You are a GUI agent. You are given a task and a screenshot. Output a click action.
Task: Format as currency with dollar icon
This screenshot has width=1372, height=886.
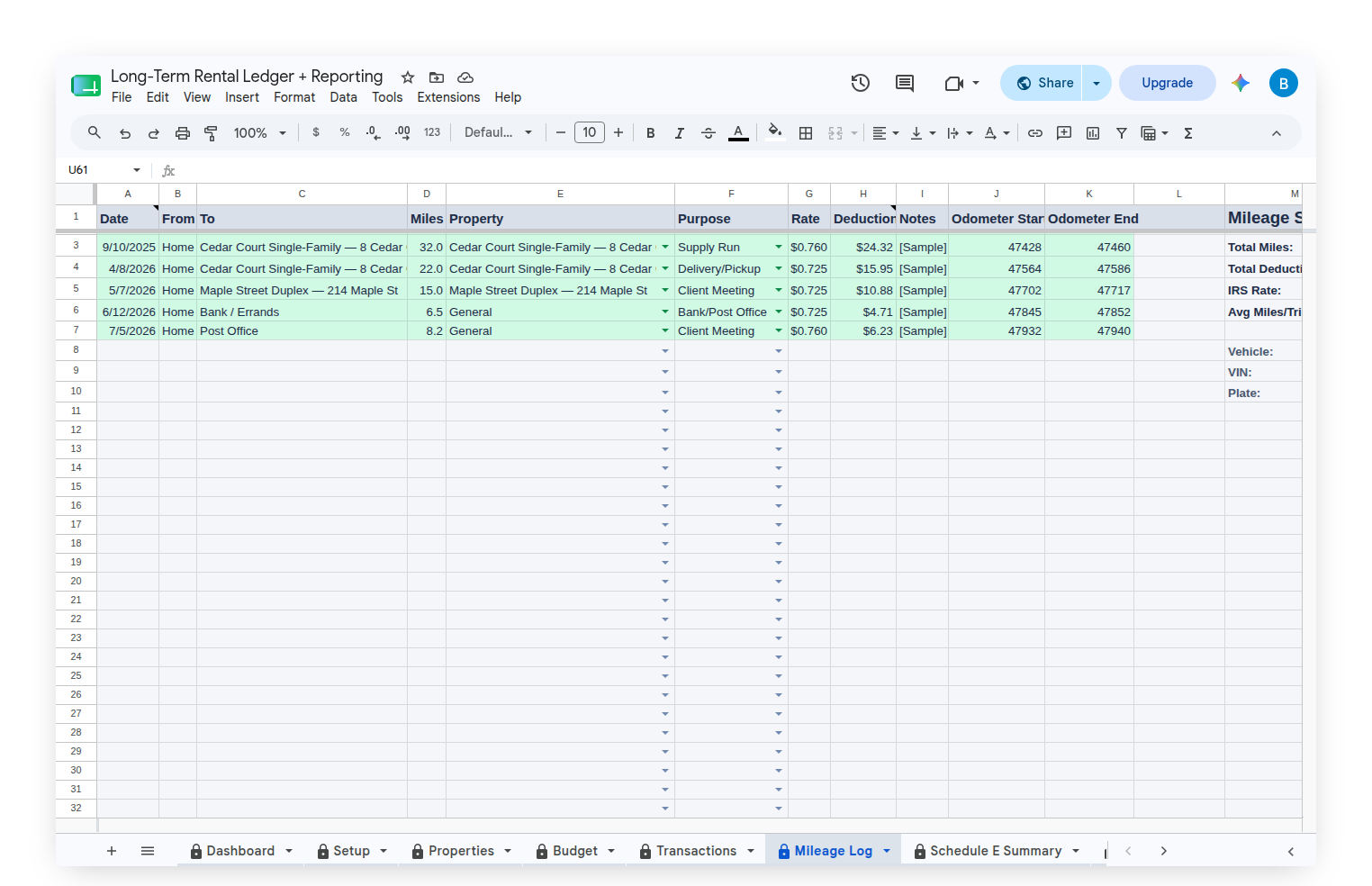coord(316,132)
